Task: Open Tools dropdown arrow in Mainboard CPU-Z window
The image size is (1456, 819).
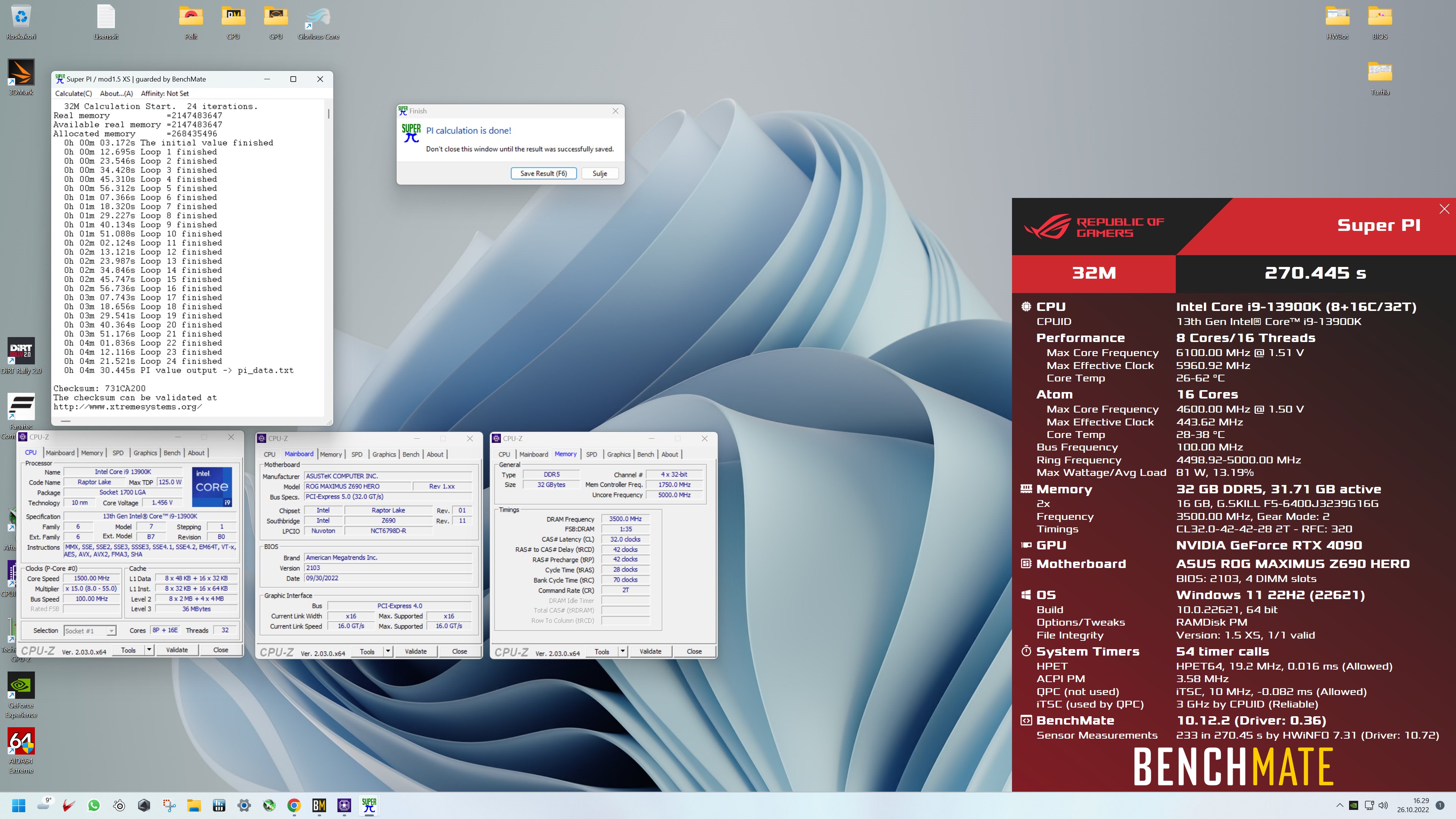Action: 388,651
